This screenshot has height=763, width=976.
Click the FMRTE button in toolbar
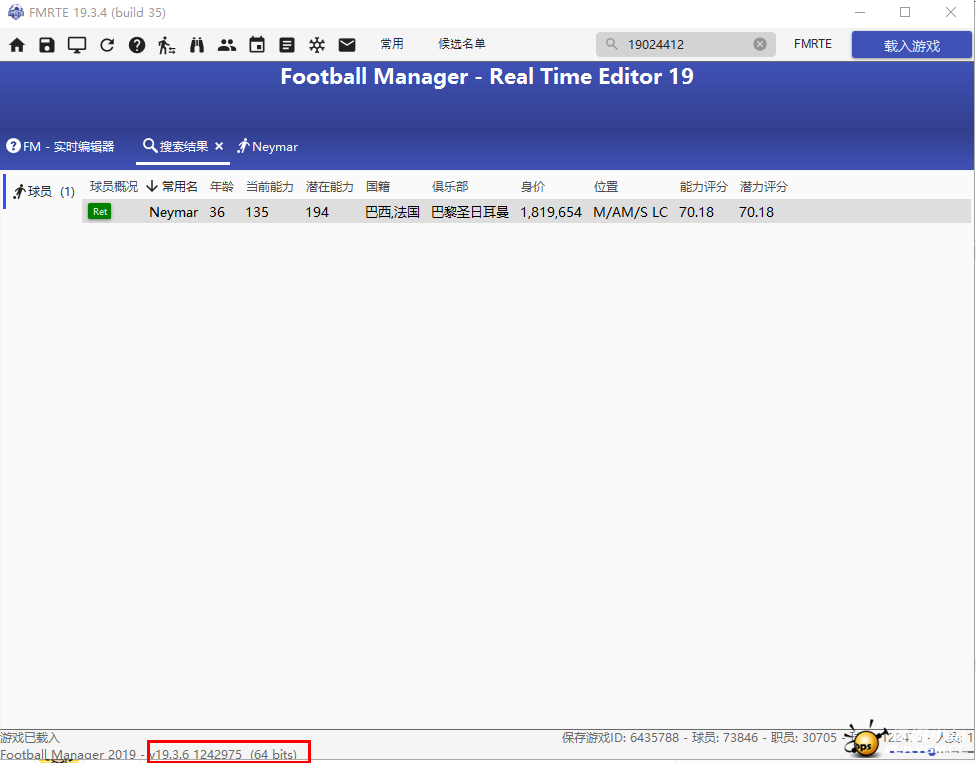[812, 44]
